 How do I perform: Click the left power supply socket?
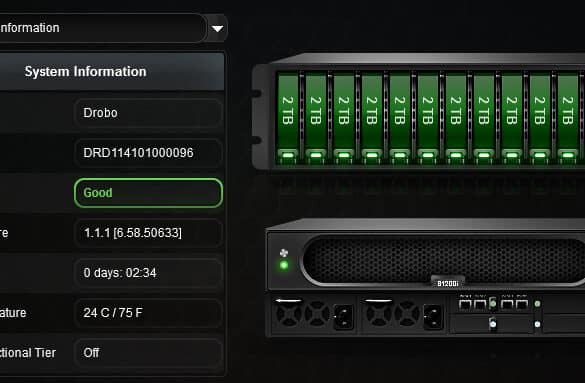pyautogui.click(x=343, y=317)
